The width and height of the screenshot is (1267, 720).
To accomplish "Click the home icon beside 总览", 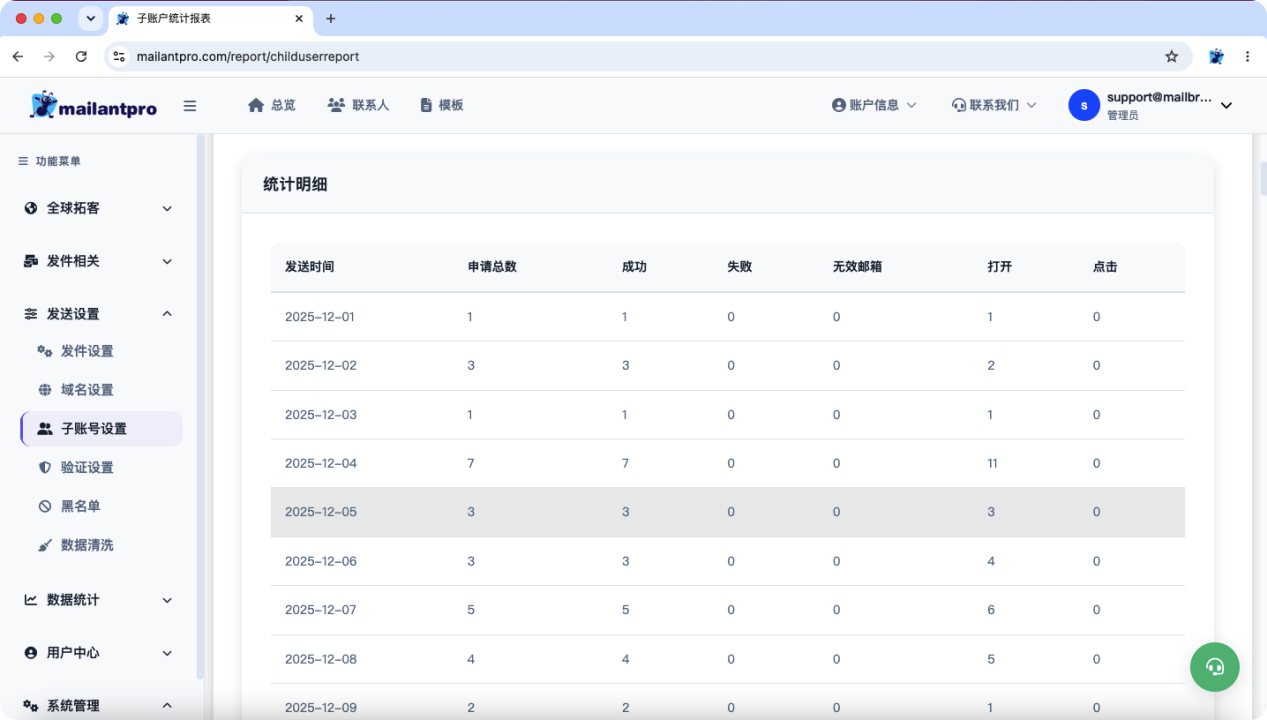I will tap(256, 105).
